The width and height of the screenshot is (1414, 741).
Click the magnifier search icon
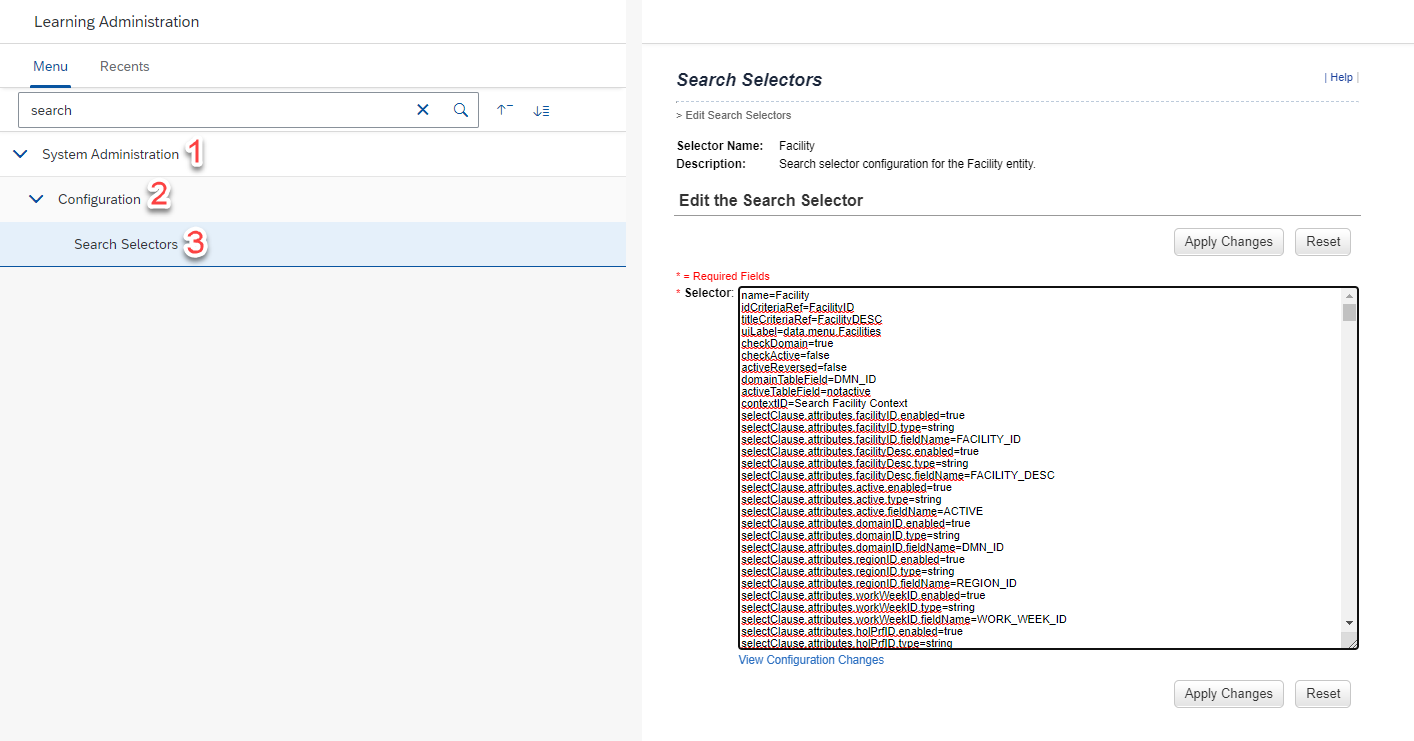coord(461,110)
